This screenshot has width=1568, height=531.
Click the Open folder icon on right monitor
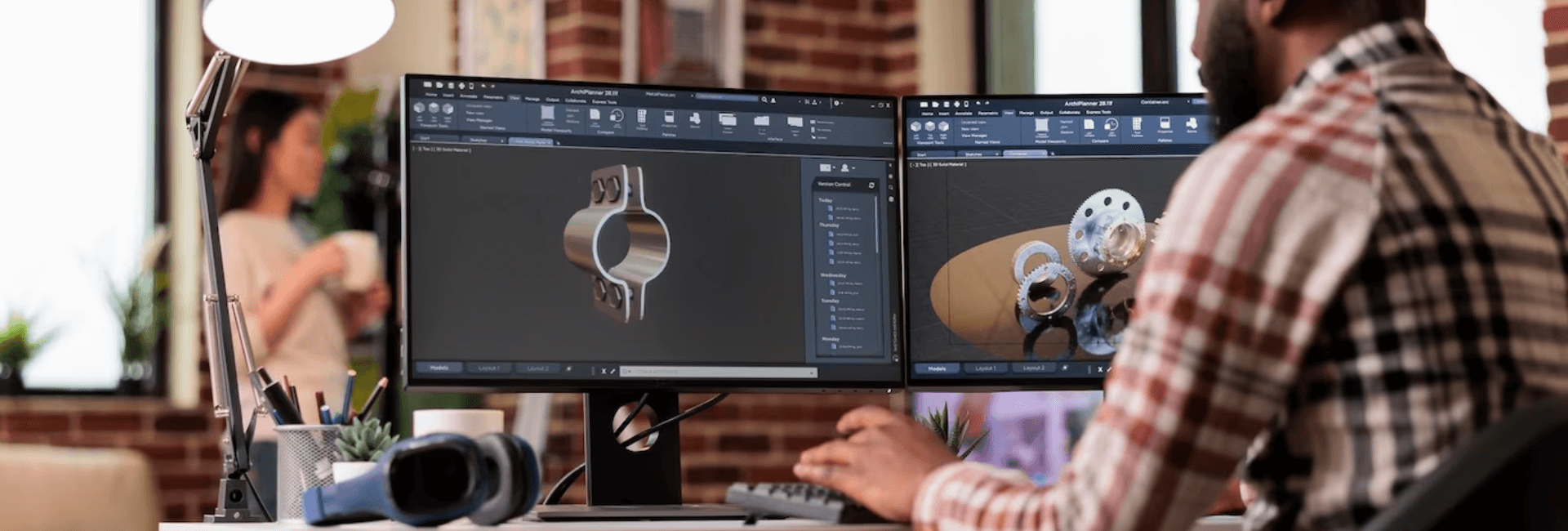(935, 105)
